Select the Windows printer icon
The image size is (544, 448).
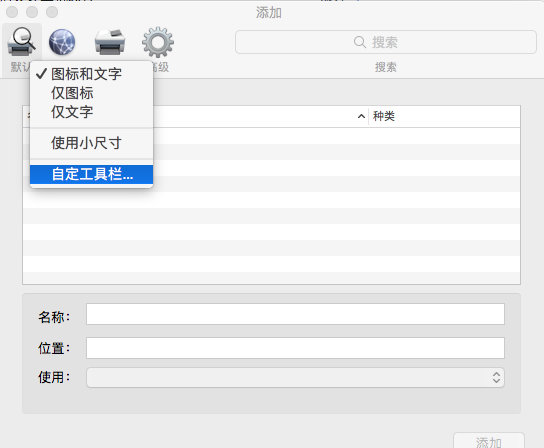pyautogui.click(x=110, y=42)
